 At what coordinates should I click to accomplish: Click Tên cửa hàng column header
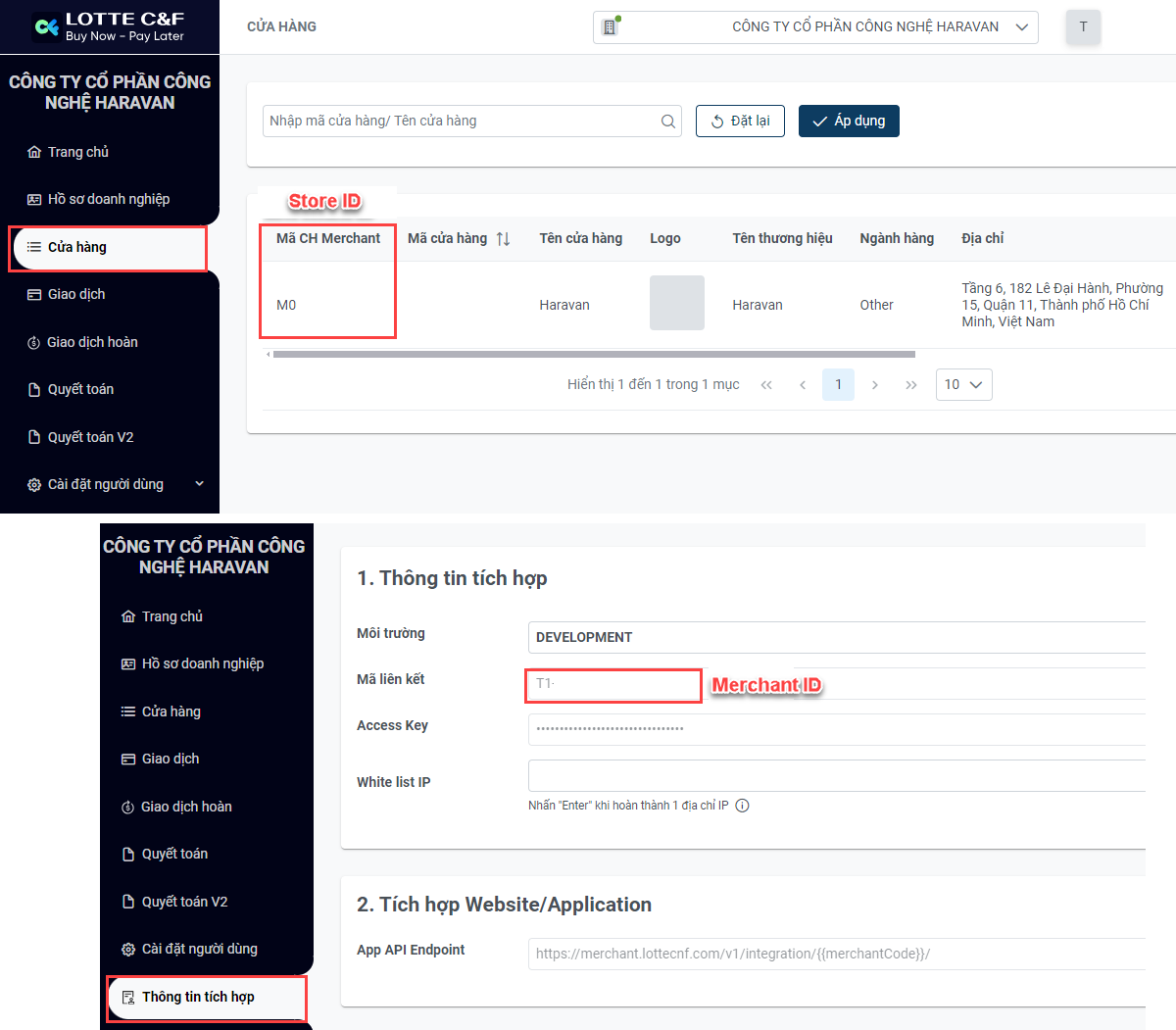pos(580,238)
